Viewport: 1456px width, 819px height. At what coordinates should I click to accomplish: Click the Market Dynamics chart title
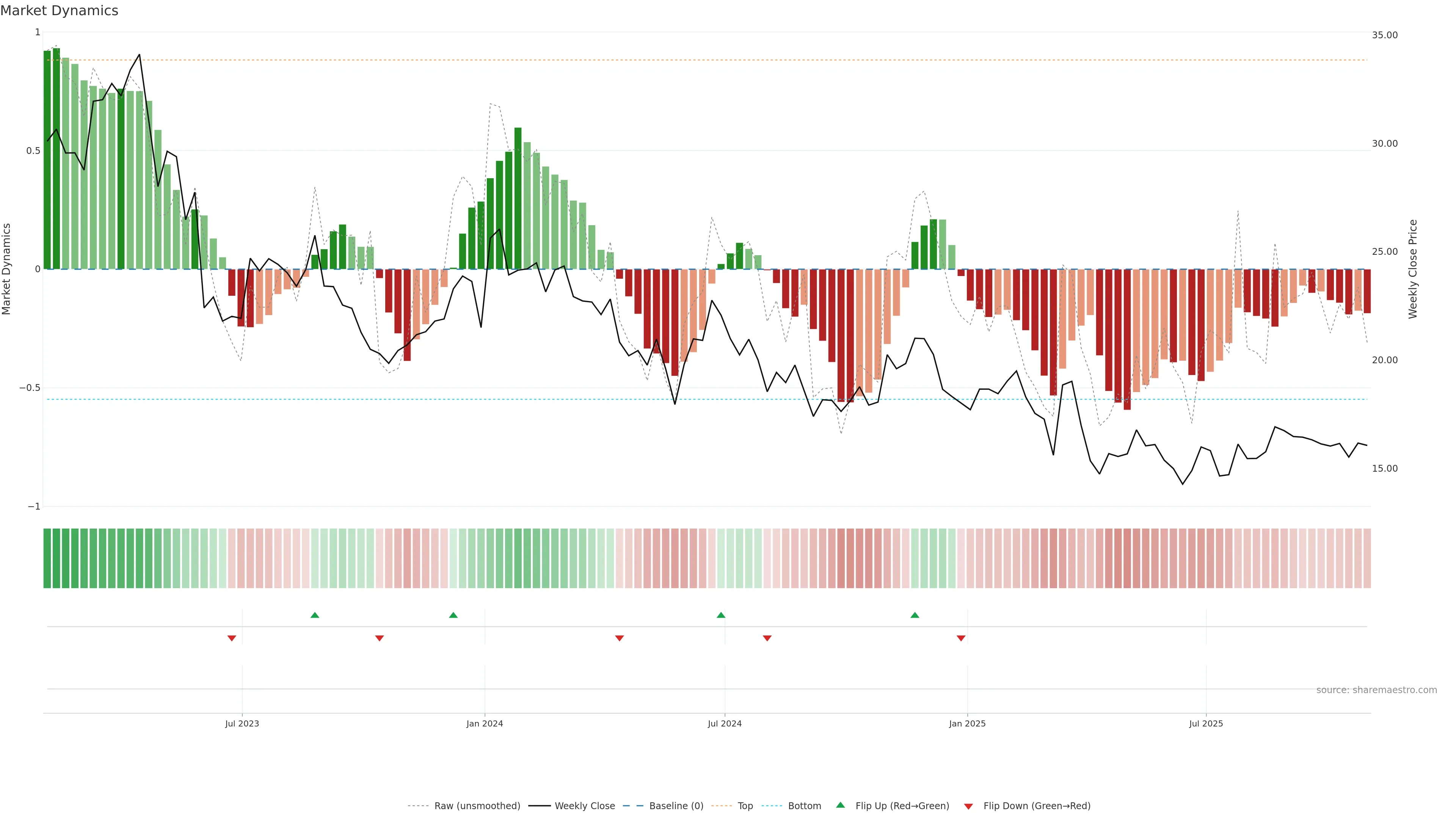pyautogui.click(x=60, y=11)
